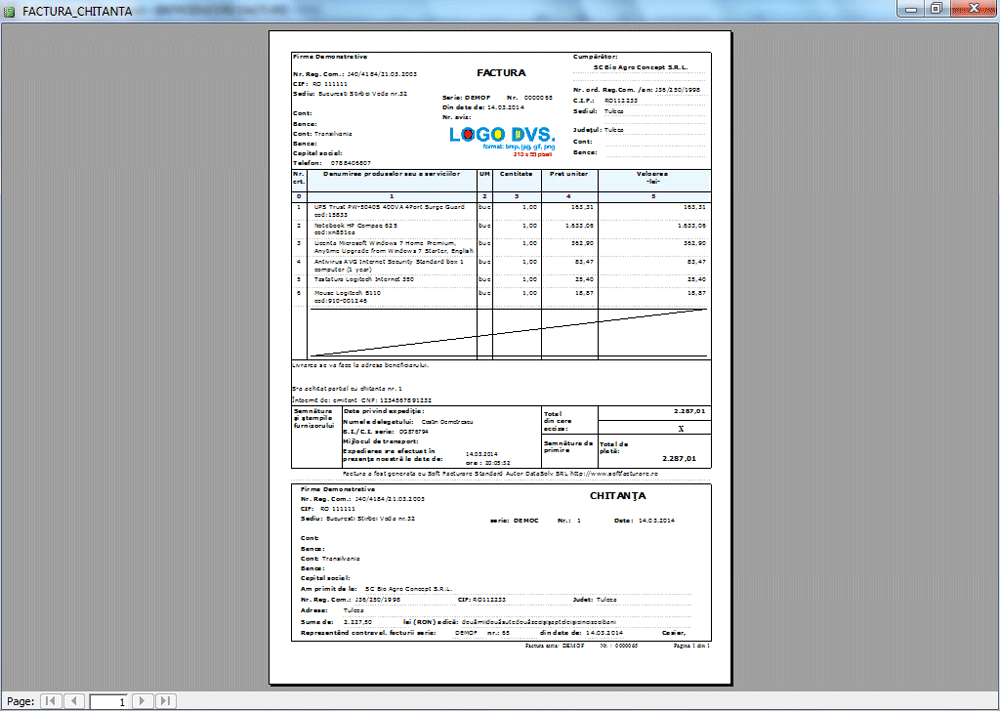Jump to the last page of the preview

pyautogui.click(x=165, y=701)
